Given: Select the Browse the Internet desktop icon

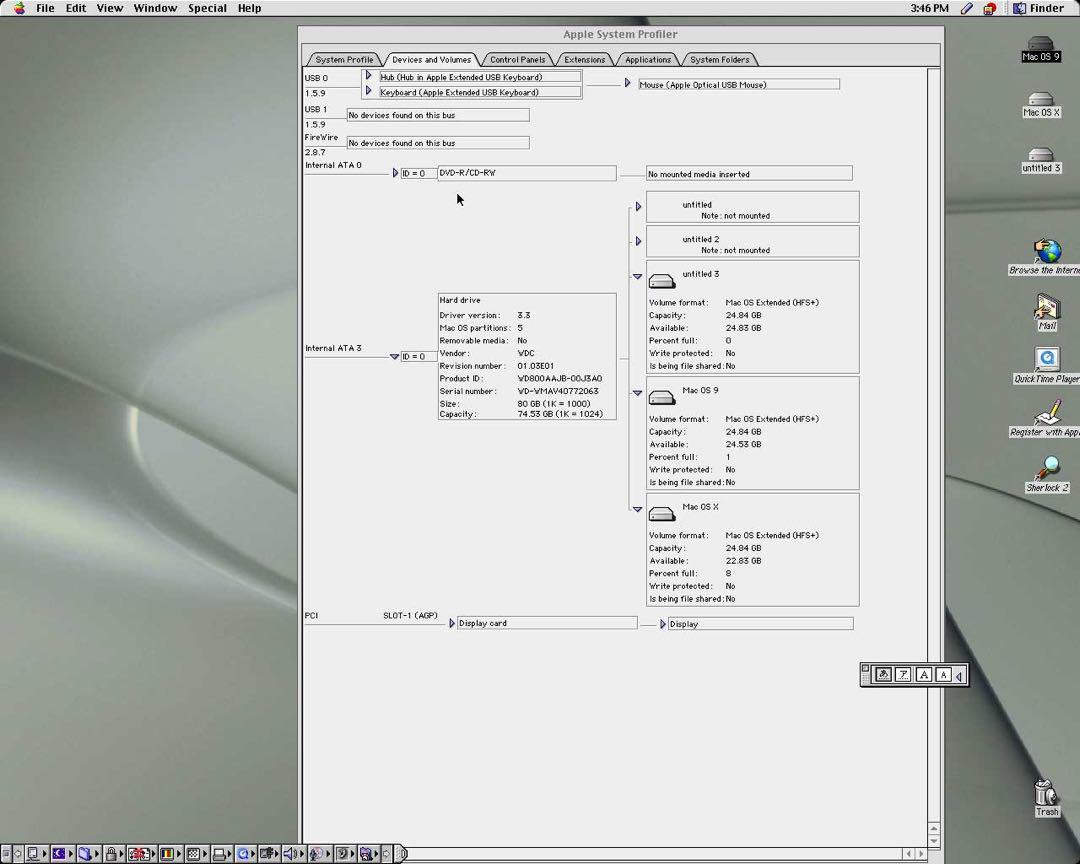Looking at the screenshot, I should click(1046, 257).
